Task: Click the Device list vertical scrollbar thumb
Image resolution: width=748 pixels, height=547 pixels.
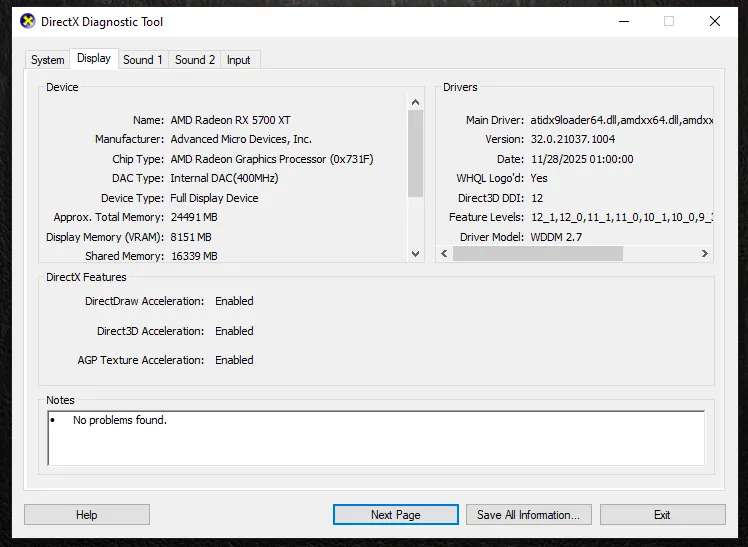Action: [416, 153]
